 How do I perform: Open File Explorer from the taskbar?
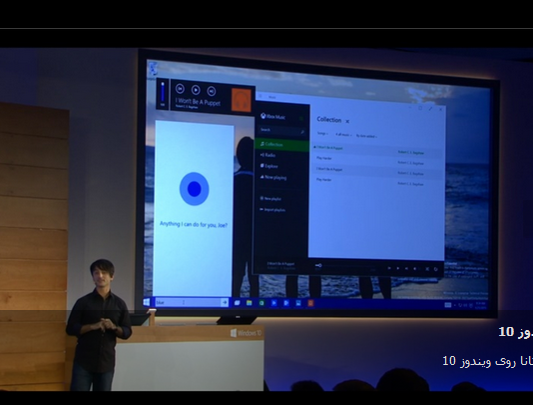pos(249,303)
